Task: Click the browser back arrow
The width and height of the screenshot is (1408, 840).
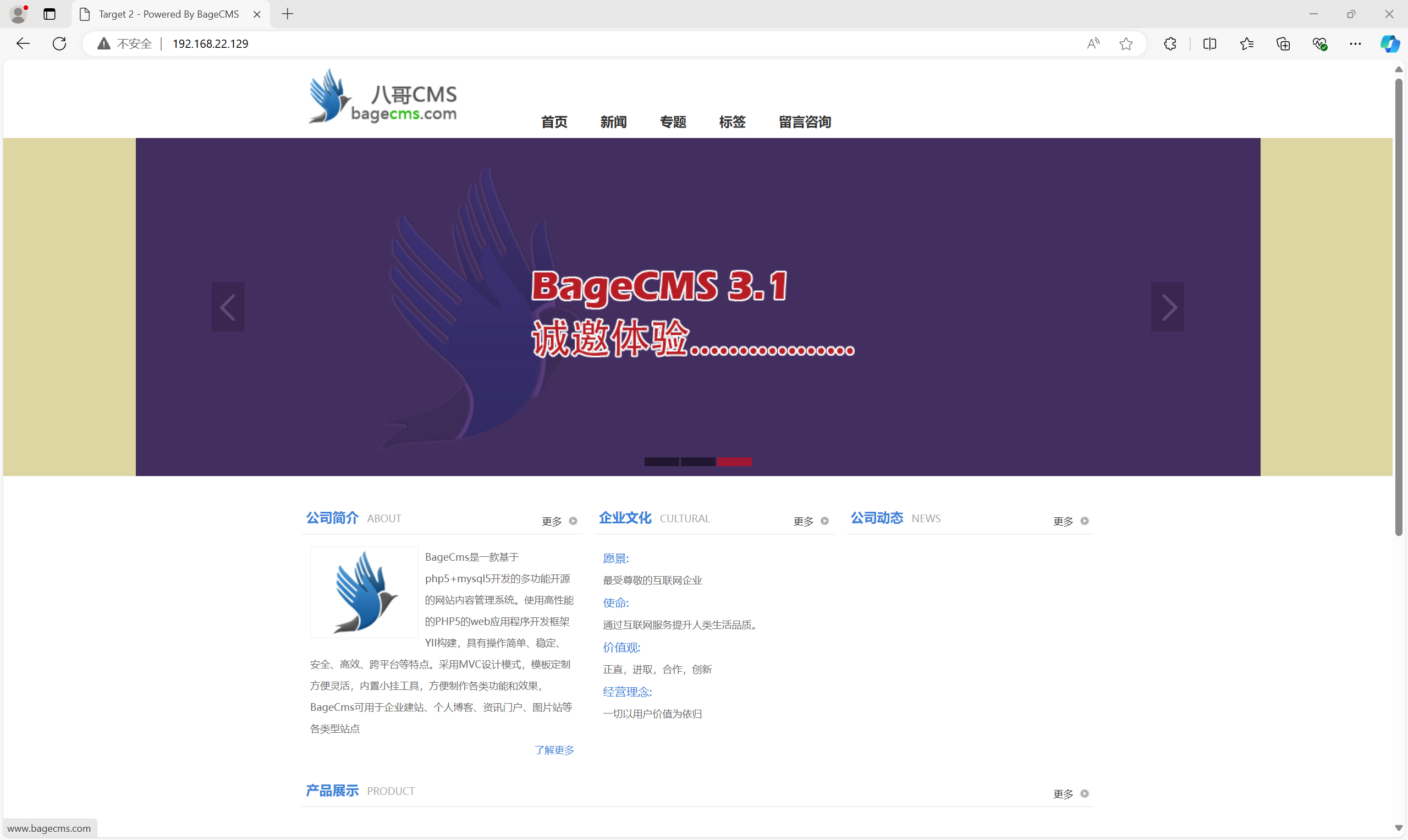Action: (x=23, y=43)
